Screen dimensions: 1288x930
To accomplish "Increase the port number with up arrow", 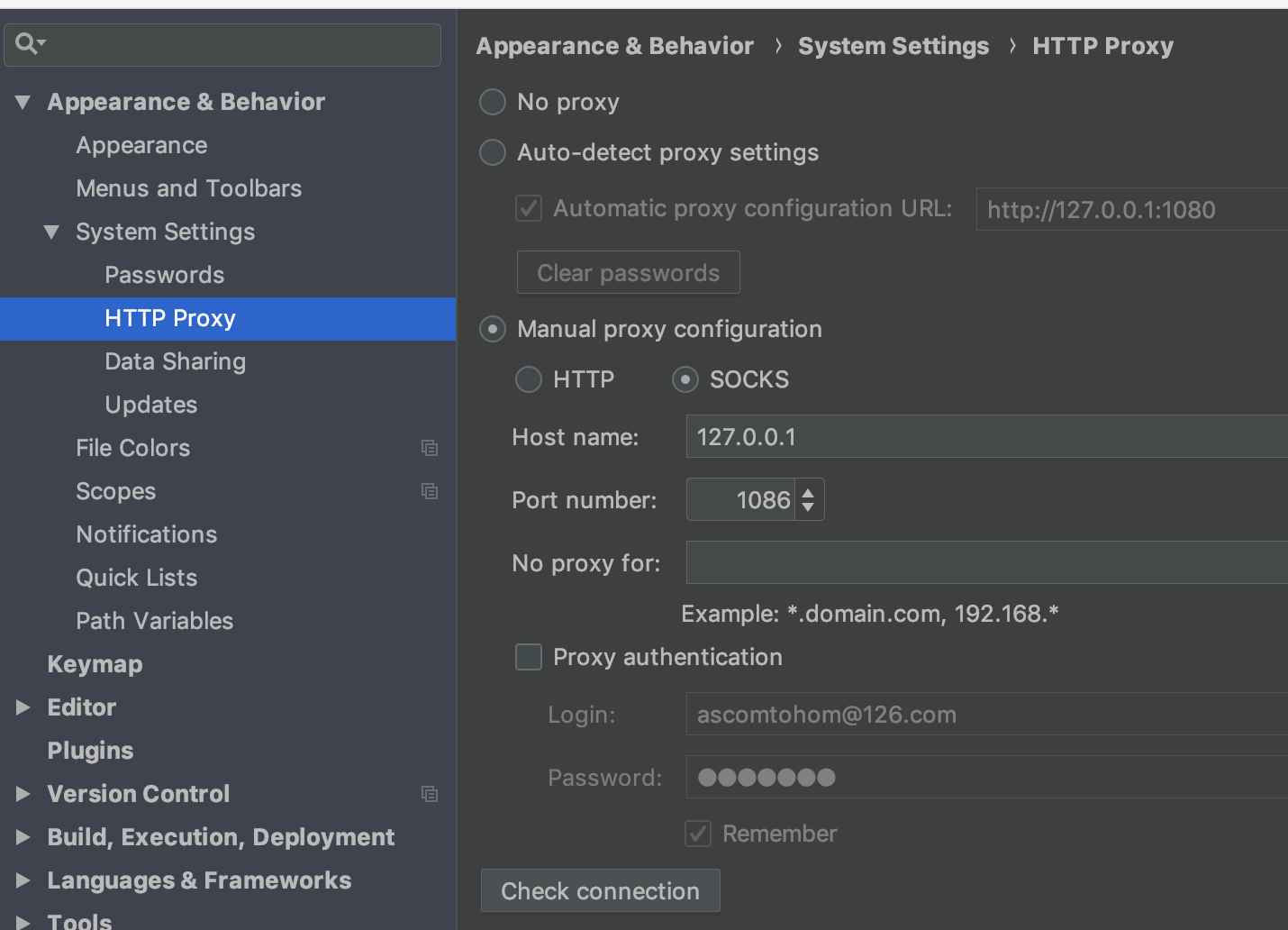I will point(808,492).
